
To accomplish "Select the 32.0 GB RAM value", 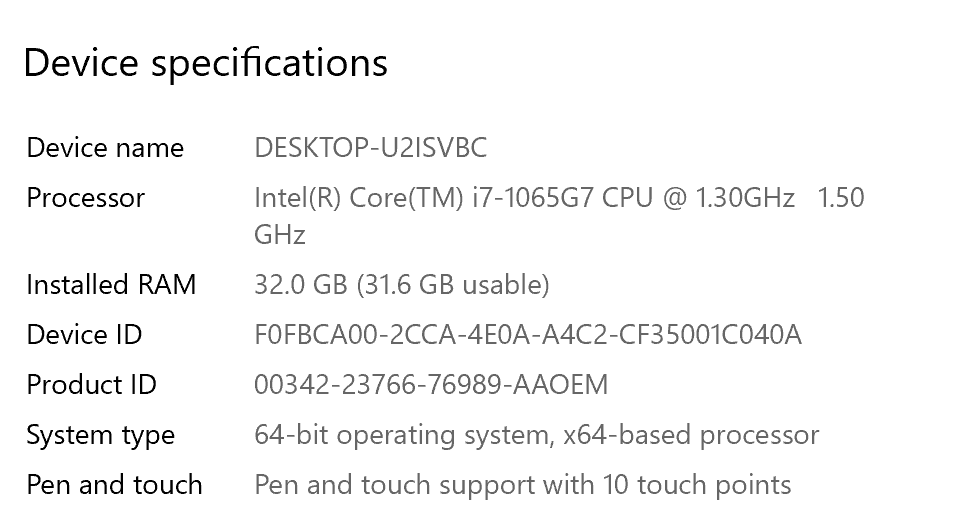I will [300, 285].
